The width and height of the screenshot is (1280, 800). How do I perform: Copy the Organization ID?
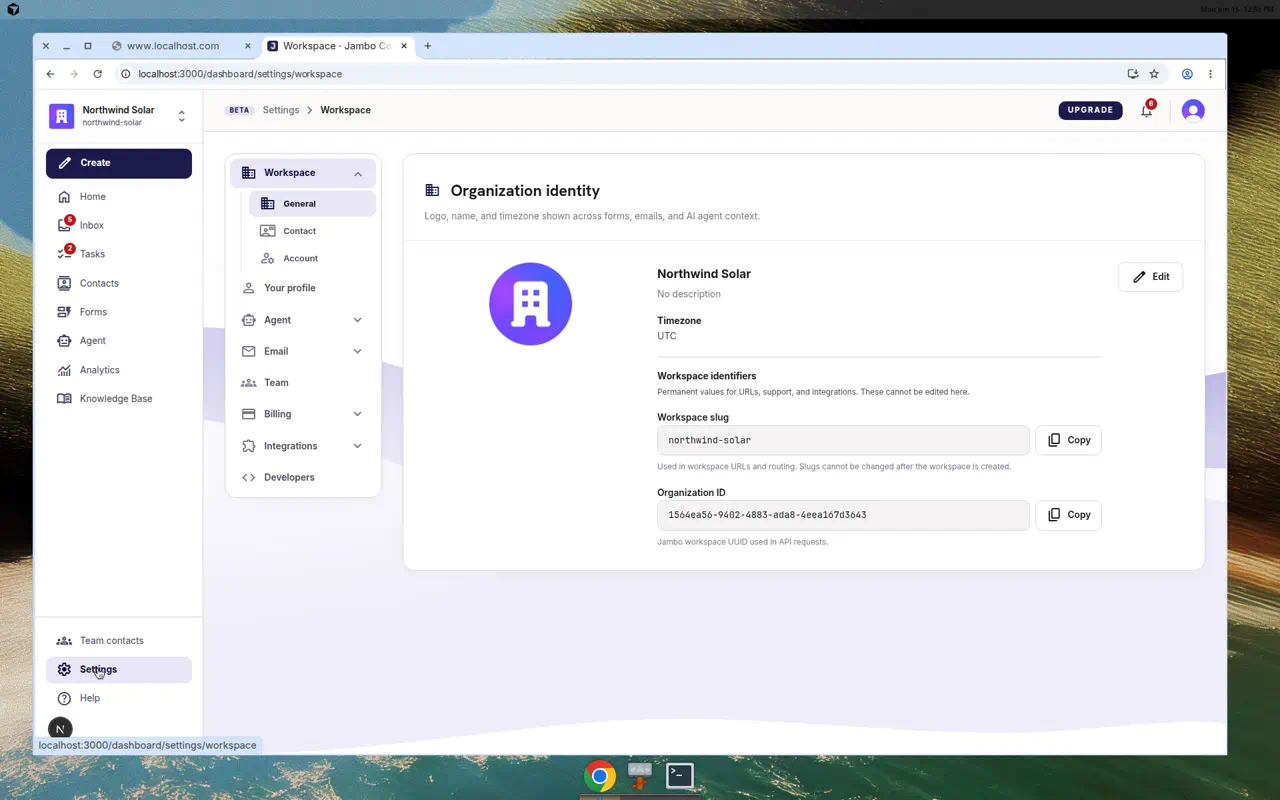click(x=1068, y=515)
